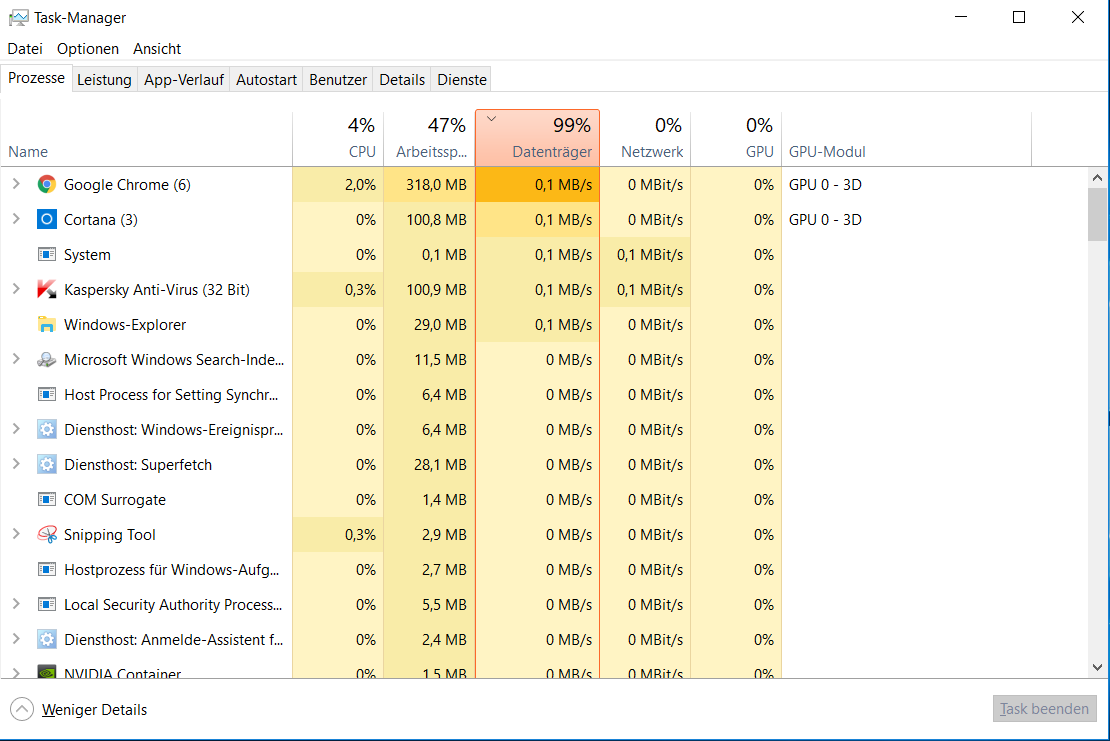Sort by the Name column header

tap(147, 139)
